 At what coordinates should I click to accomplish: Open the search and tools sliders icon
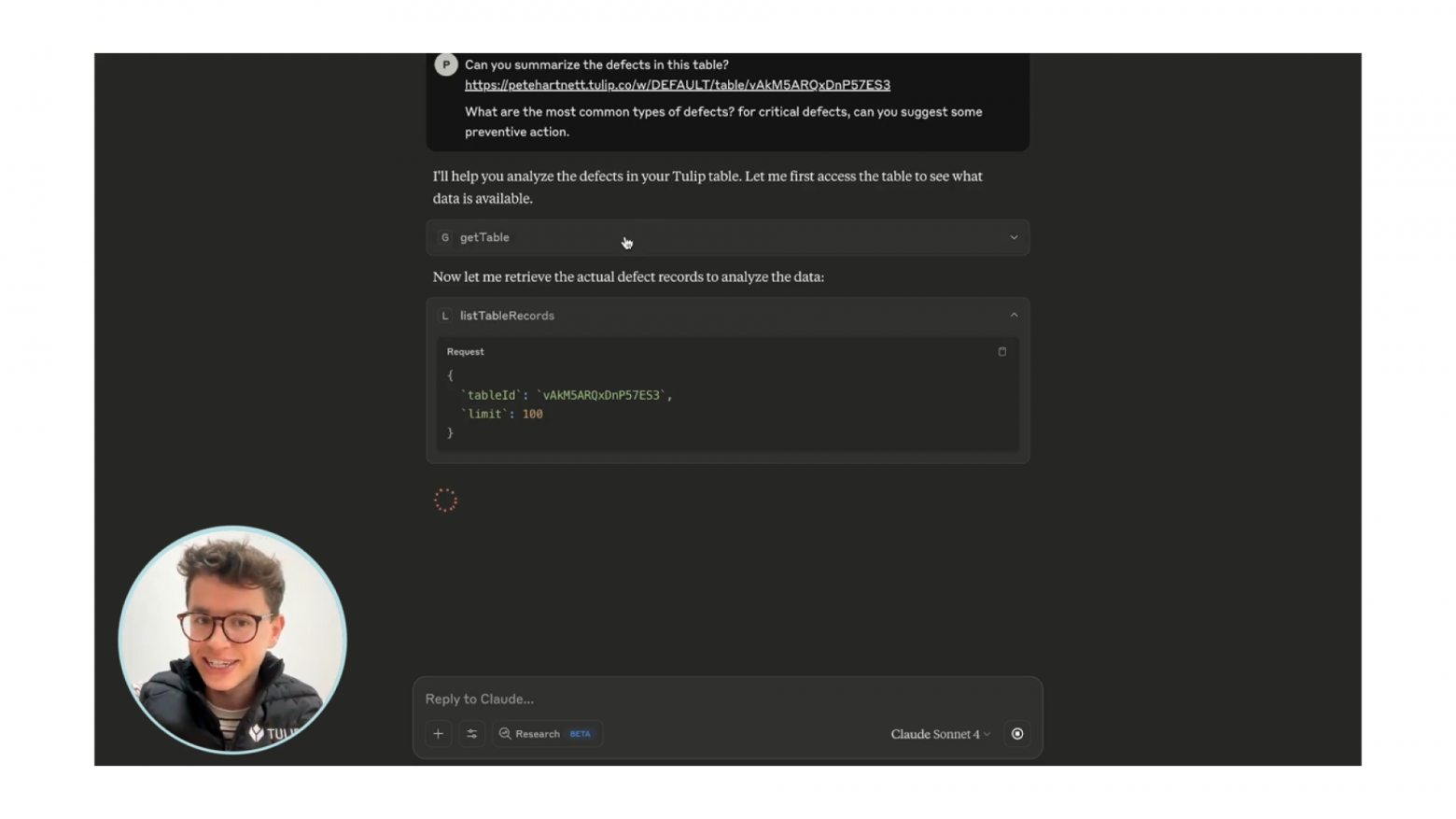coord(472,734)
